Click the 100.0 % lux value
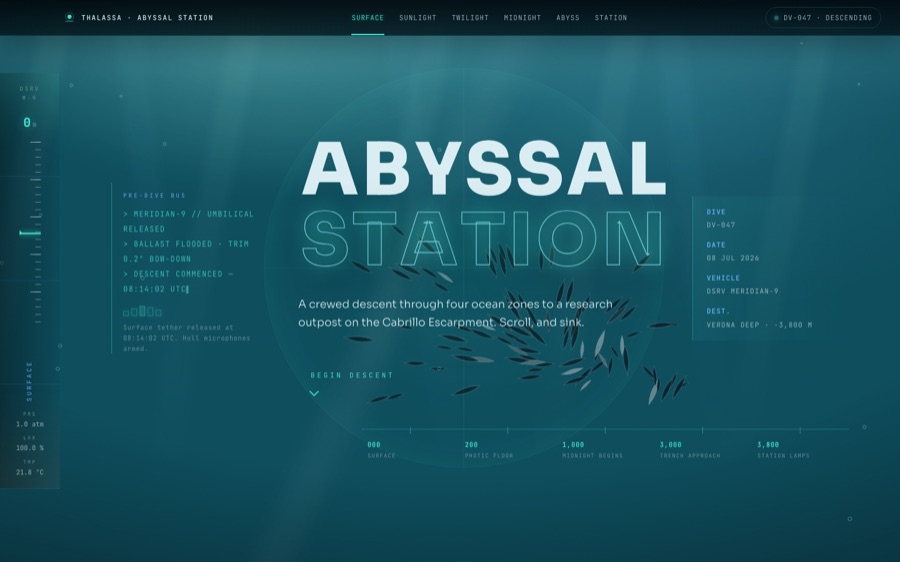 tap(30, 448)
